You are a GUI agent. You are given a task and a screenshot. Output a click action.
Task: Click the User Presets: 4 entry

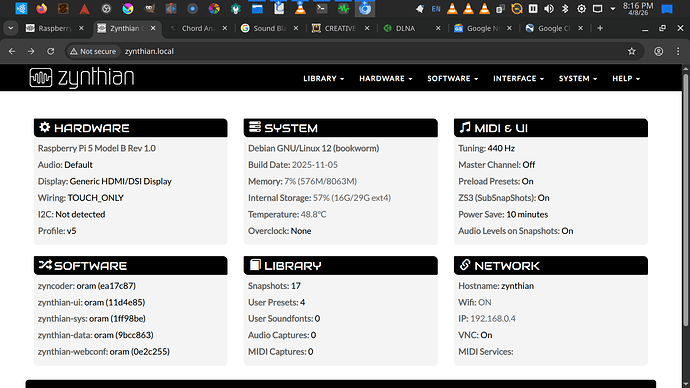point(276,302)
